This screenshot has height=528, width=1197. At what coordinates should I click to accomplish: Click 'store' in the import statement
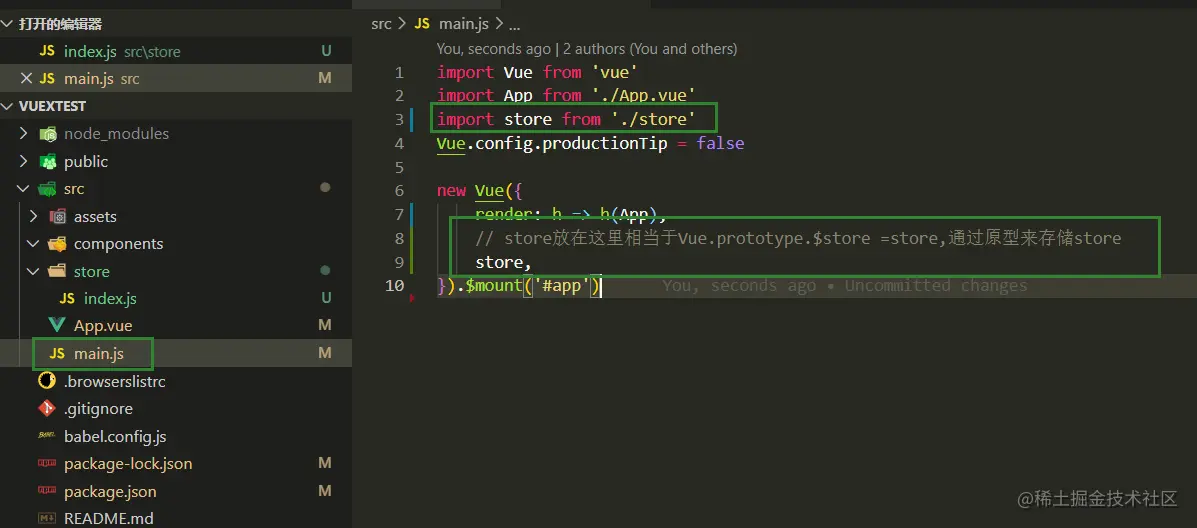point(528,120)
